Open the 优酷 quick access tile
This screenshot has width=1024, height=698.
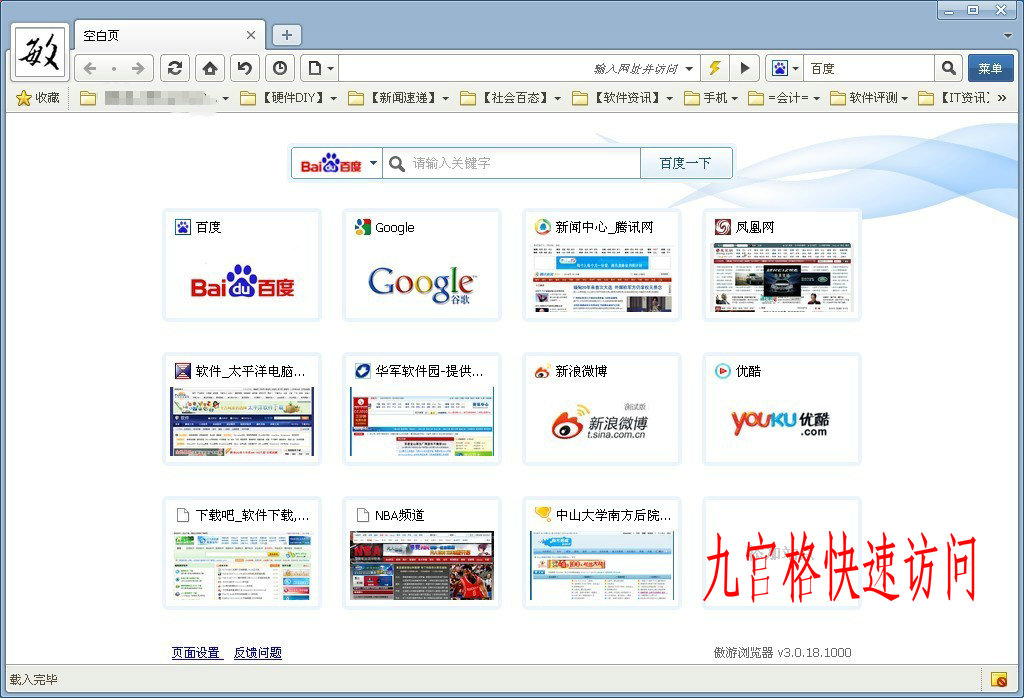click(x=782, y=409)
